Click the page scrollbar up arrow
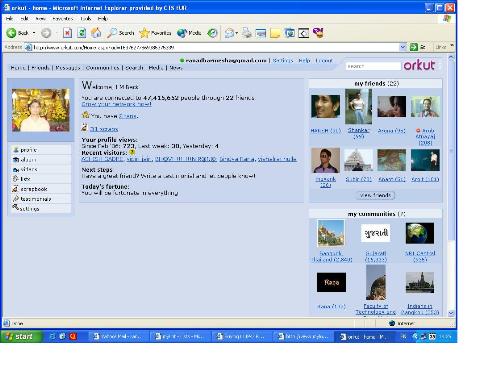 tap(451, 58)
